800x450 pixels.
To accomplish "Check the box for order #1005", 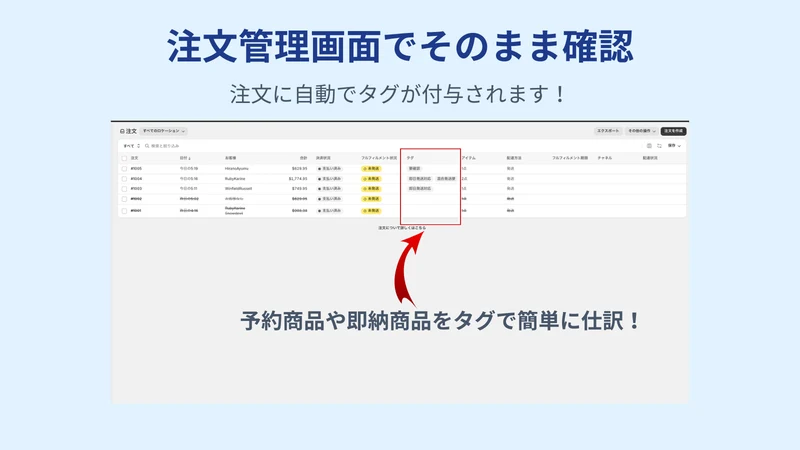I will pyautogui.click(x=124, y=168).
